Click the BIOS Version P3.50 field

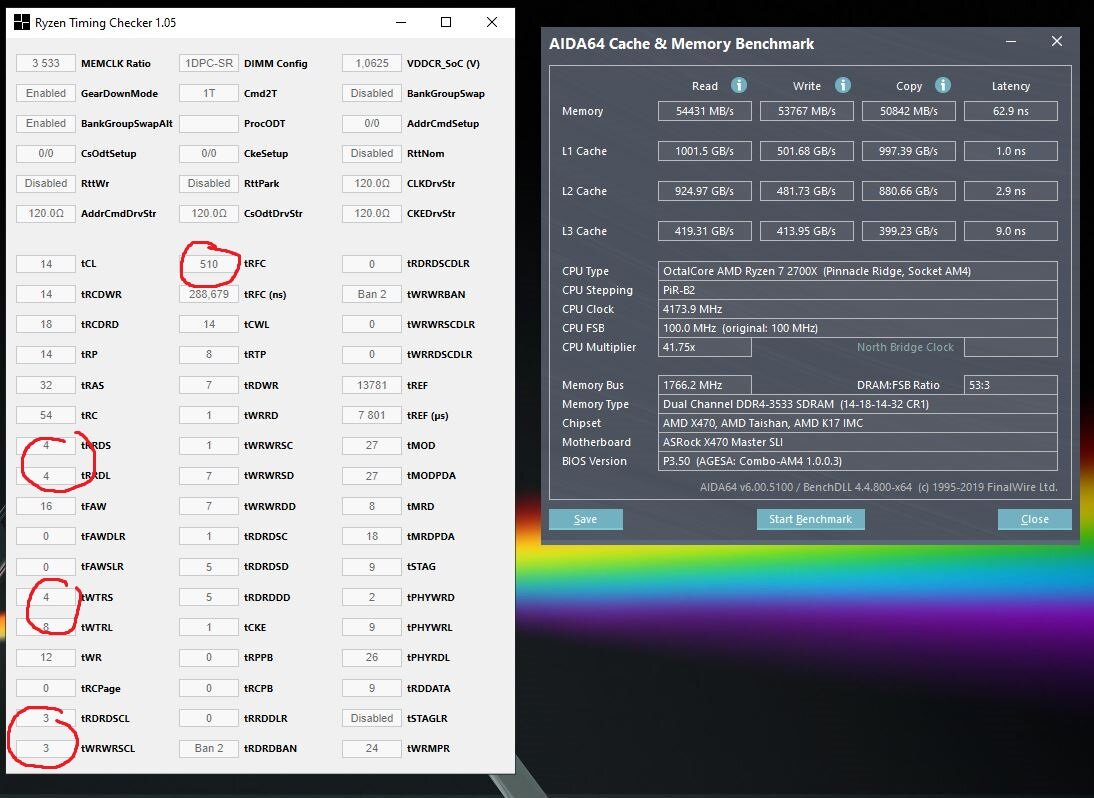pos(857,461)
